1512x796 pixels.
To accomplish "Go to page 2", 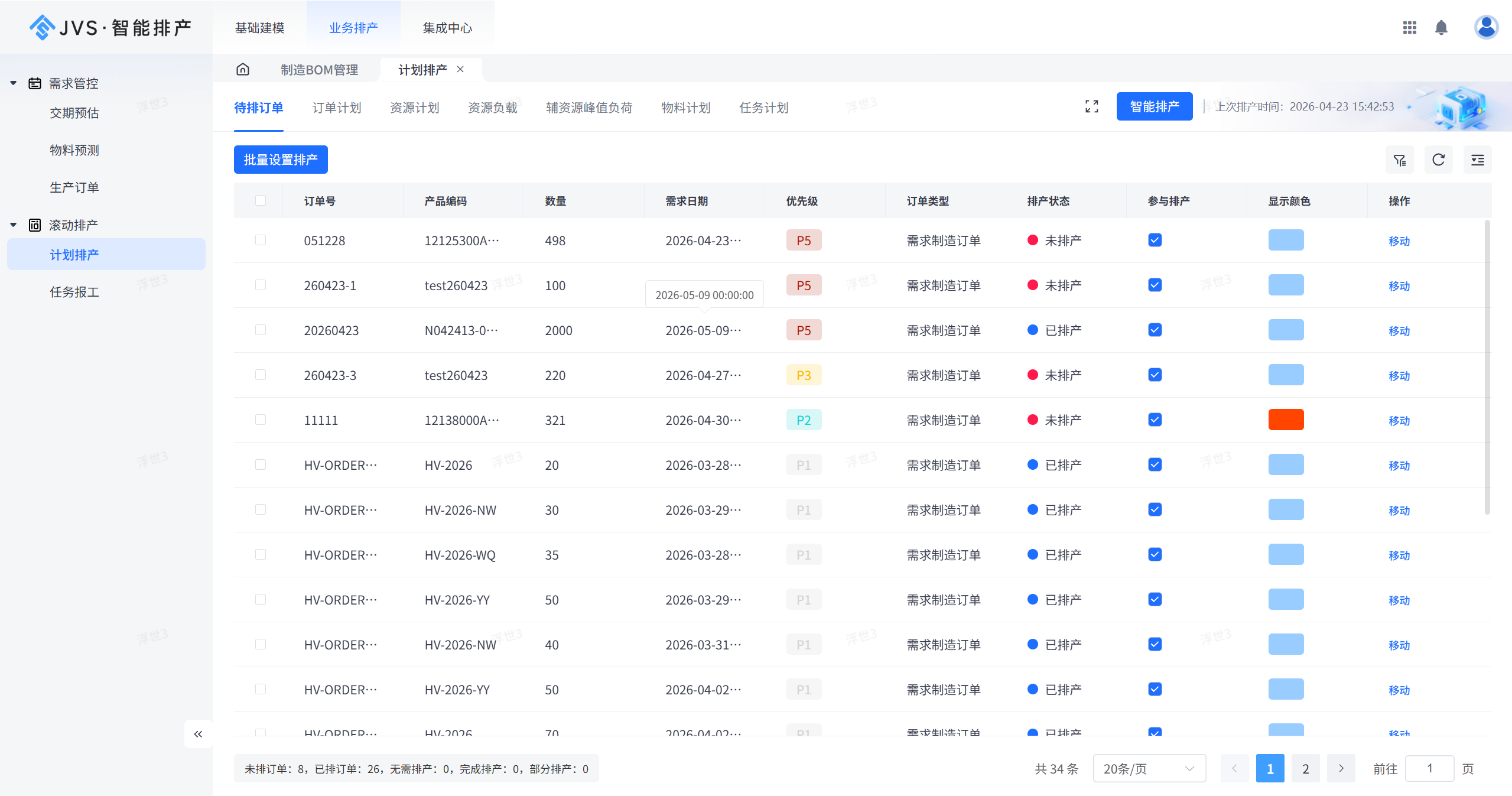I will coord(1305,768).
